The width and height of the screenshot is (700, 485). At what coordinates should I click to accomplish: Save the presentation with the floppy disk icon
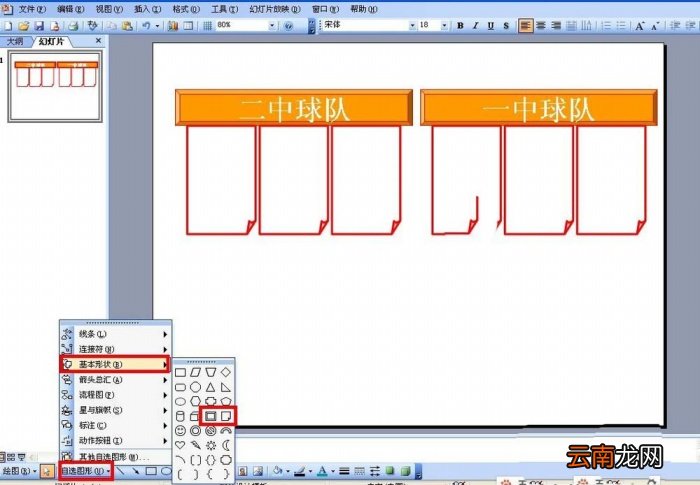pos(39,26)
